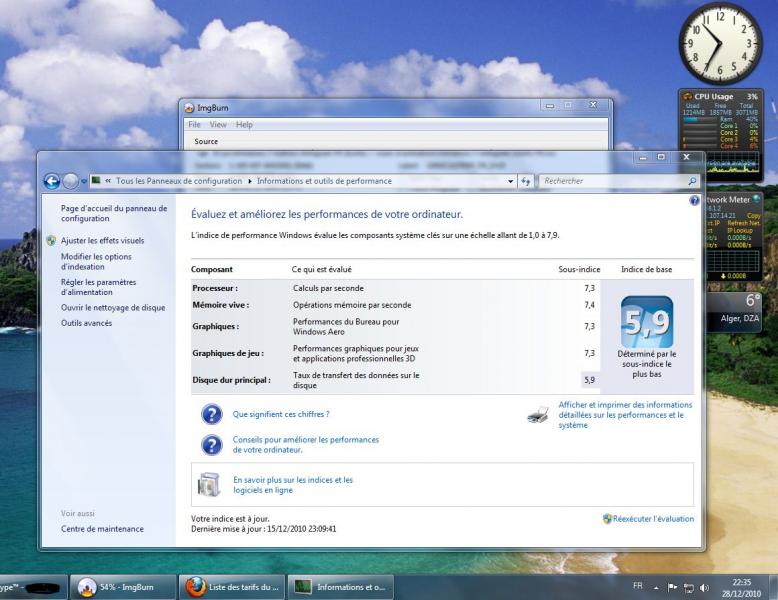Click in the Rechercher search field
Image resolution: width=778 pixels, height=600 pixels.
610,181
